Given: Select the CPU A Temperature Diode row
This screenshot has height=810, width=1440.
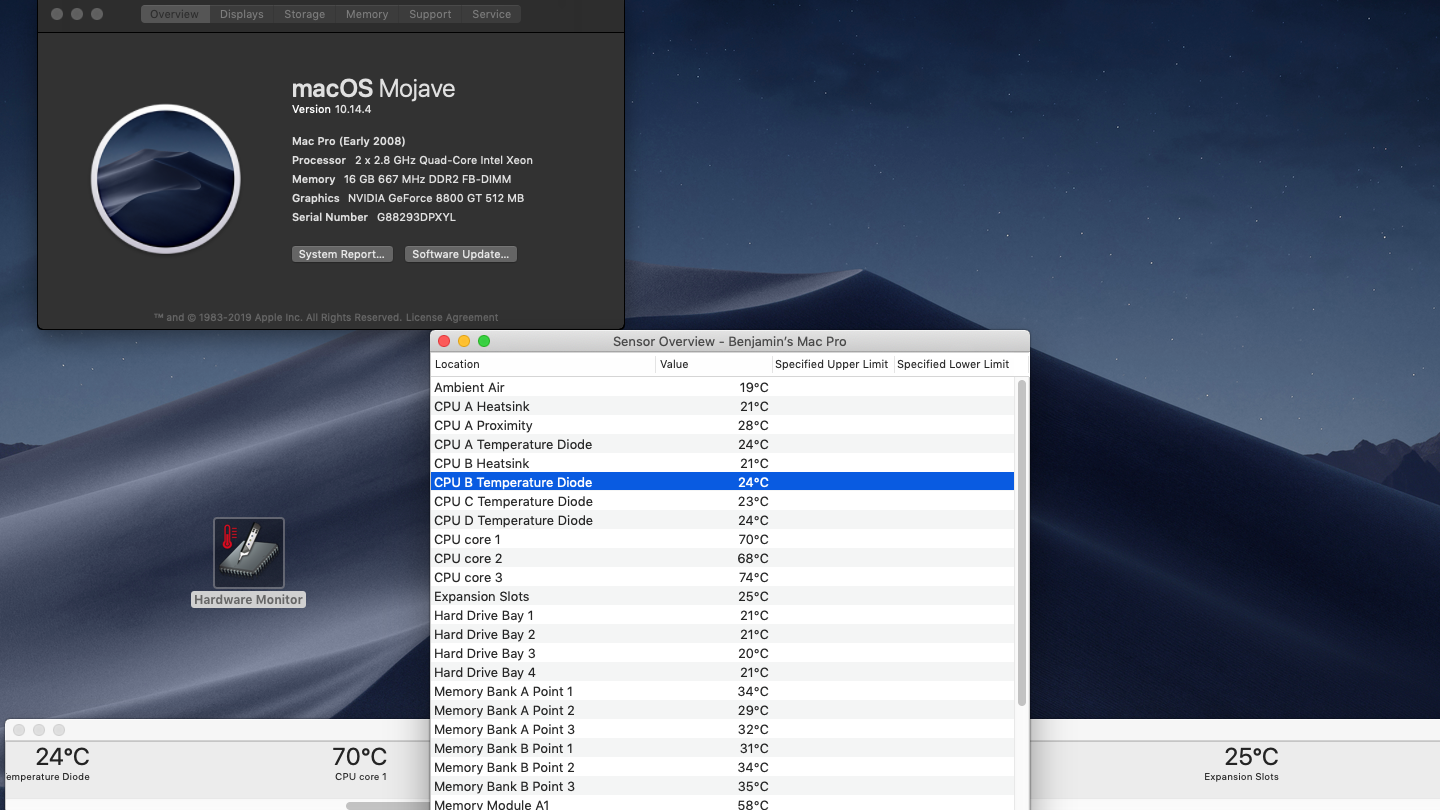Looking at the screenshot, I should [x=722, y=444].
